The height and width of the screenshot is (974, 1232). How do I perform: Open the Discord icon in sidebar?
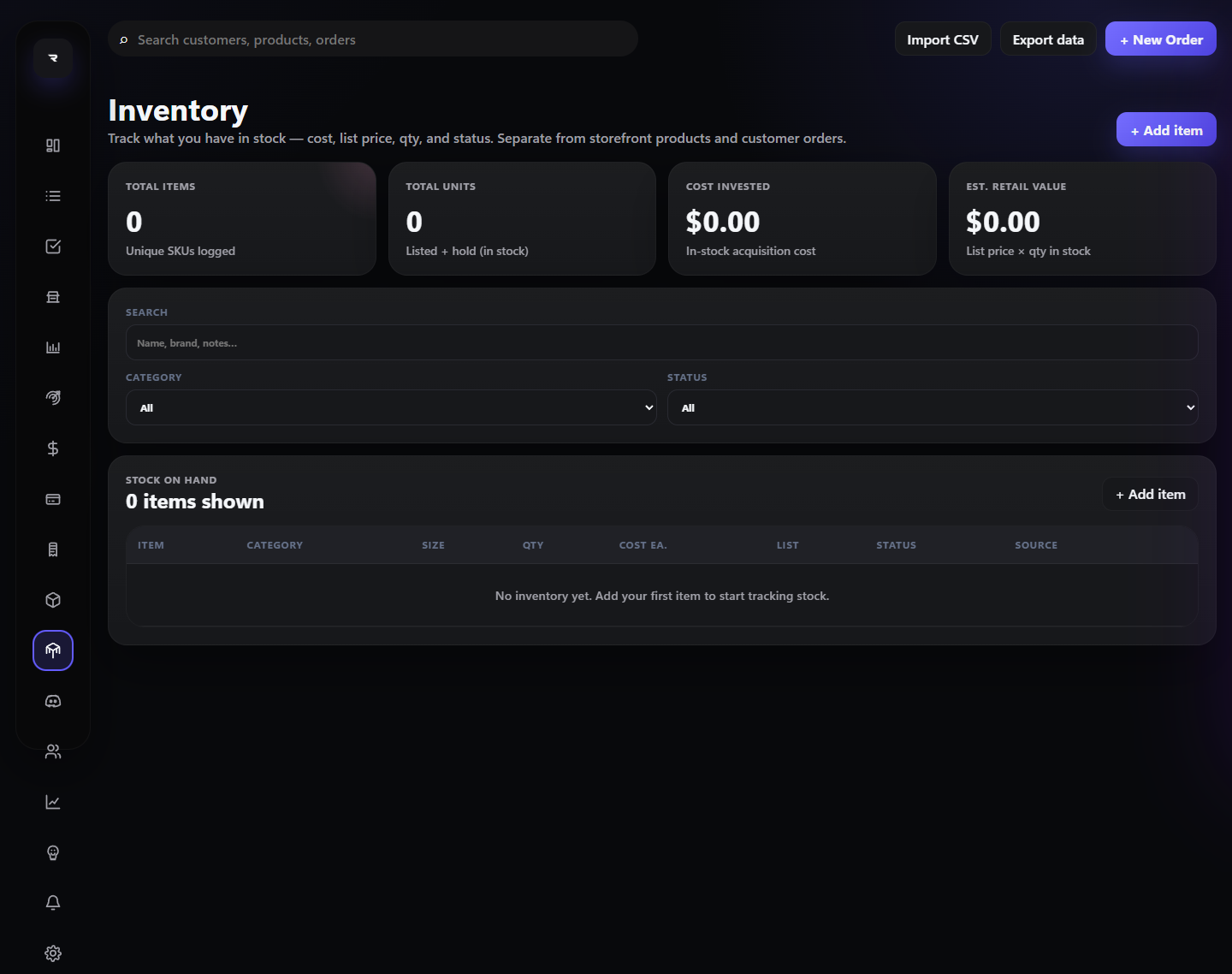[53, 701]
